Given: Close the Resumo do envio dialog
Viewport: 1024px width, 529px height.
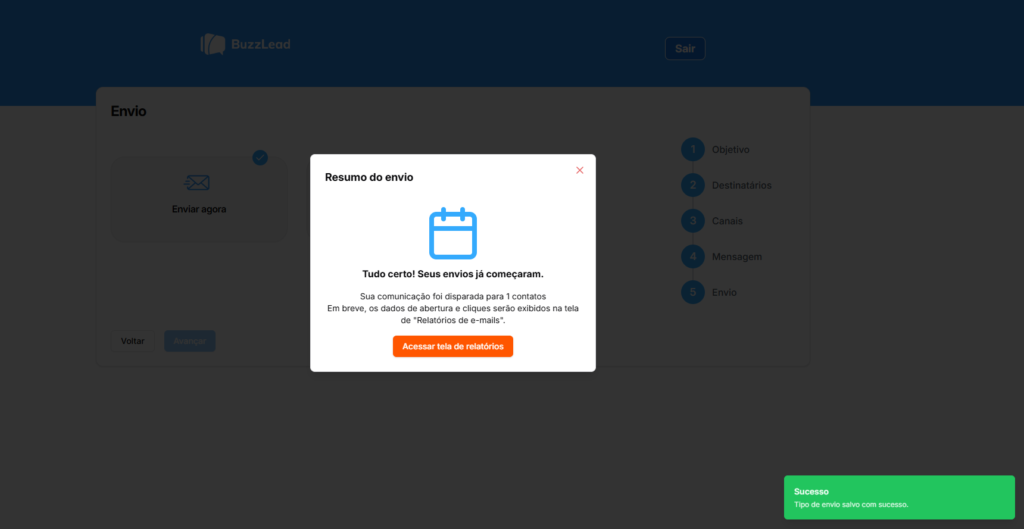Looking at the screenshot, I should pyautogui.click(x=579, y=170).
